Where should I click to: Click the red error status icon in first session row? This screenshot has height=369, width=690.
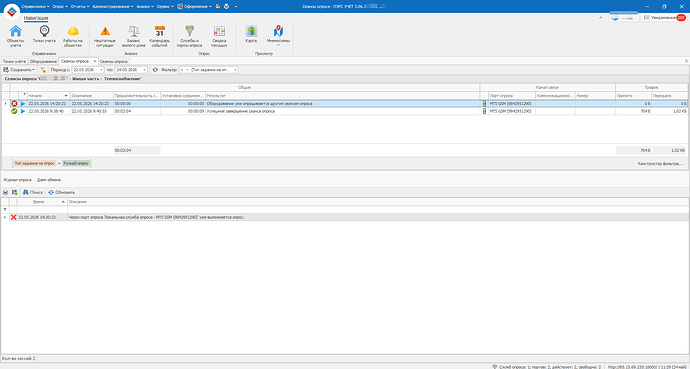click(x=14, y=103)
